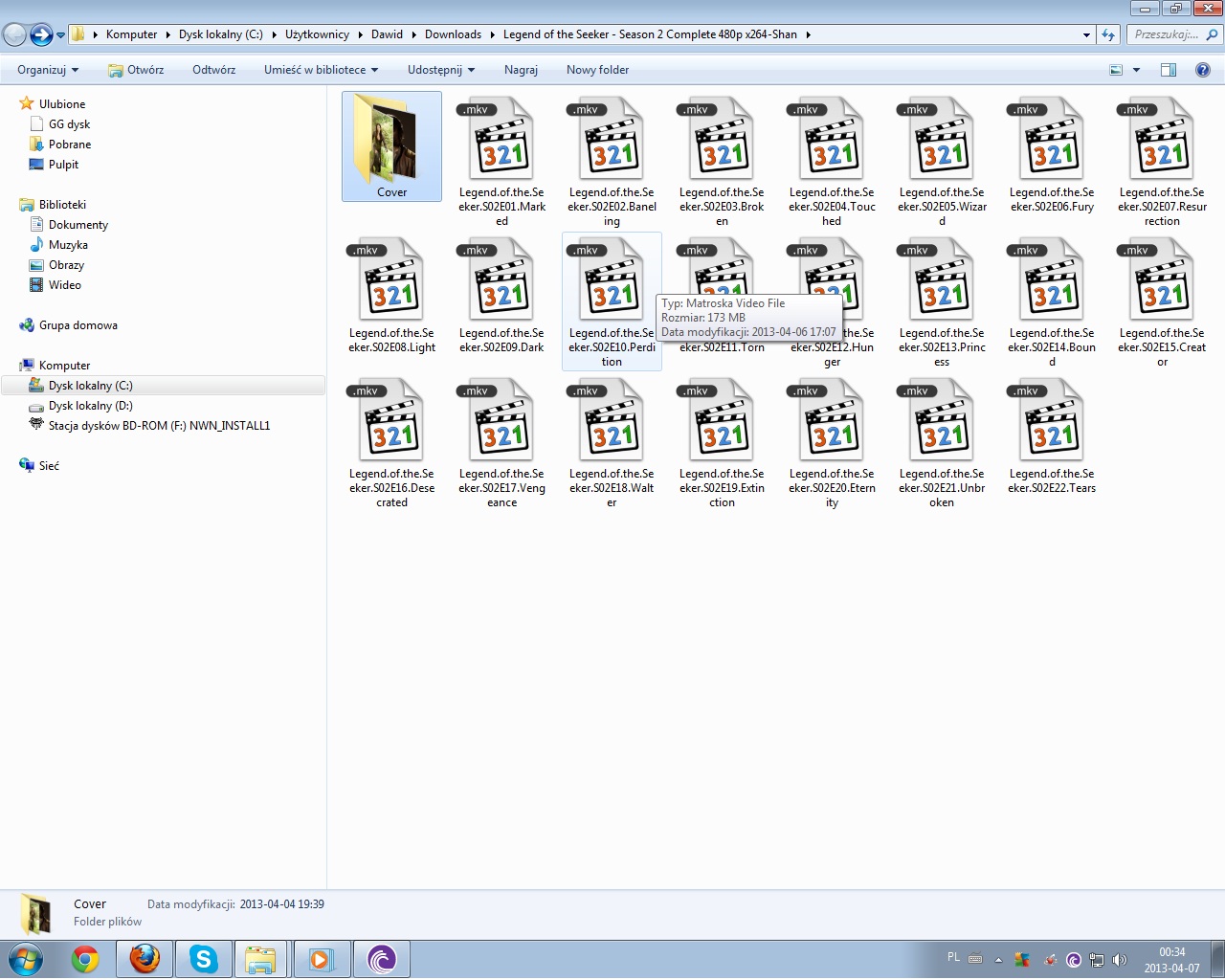Image resolution: width=1225 pixels, height=980 pixels.
Task: Open the view options dropdown arrow
Action: coord(1137,70)
